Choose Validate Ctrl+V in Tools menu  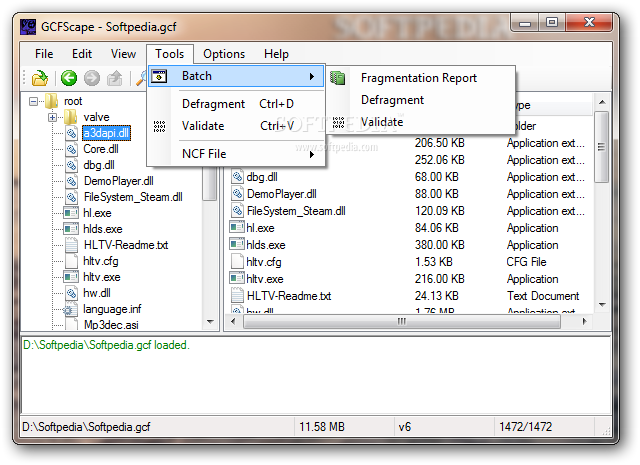click(x=237, y=126)
